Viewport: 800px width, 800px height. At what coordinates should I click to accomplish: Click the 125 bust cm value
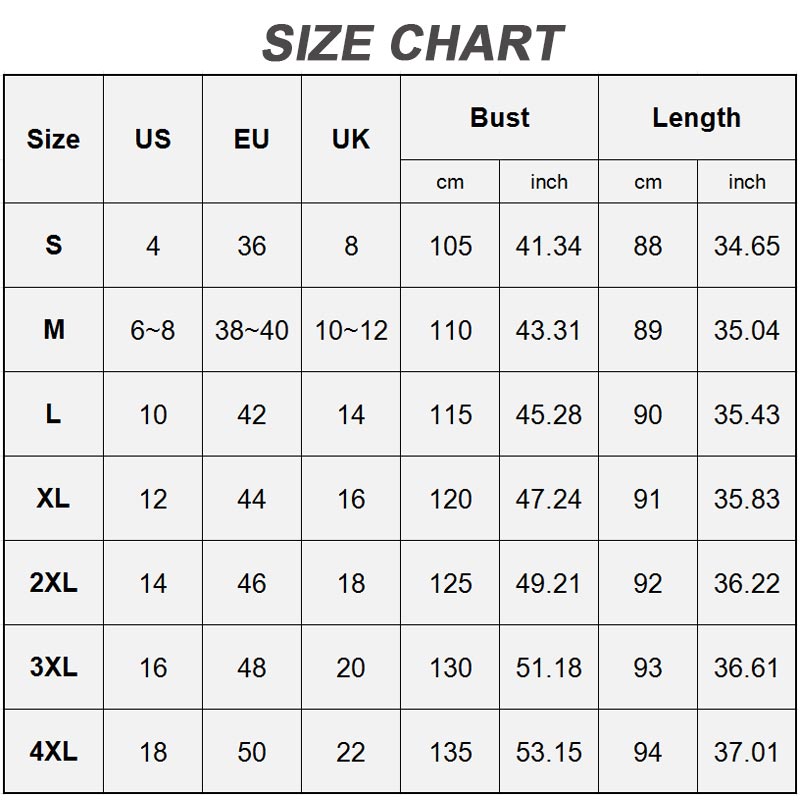450,583
